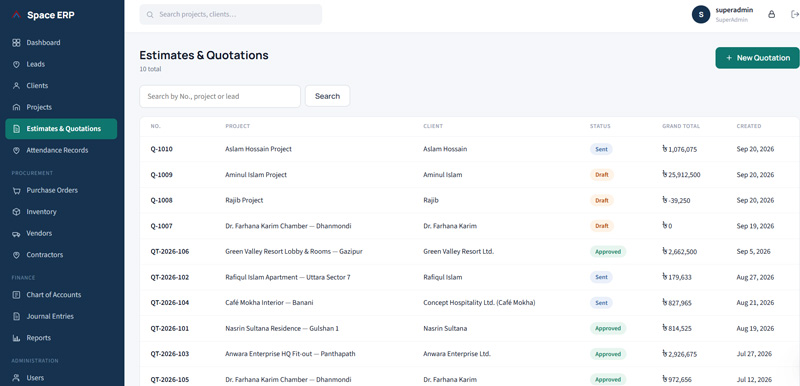Click the Reports bar chart icon
Screen dimensions: 800x386
click(x=16, y=338)
